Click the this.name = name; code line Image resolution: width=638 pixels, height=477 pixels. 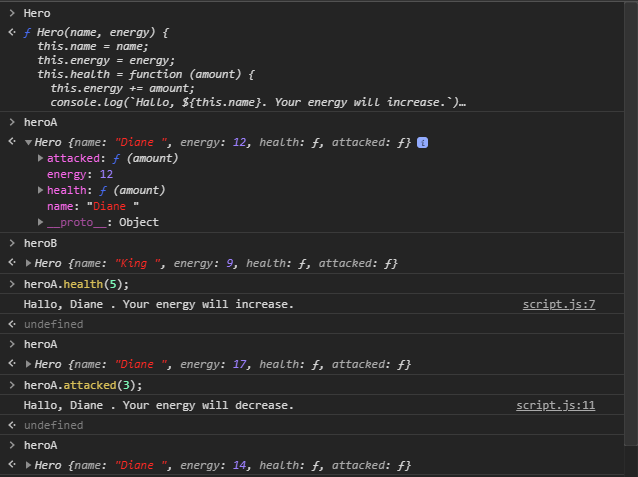point(93,46)
